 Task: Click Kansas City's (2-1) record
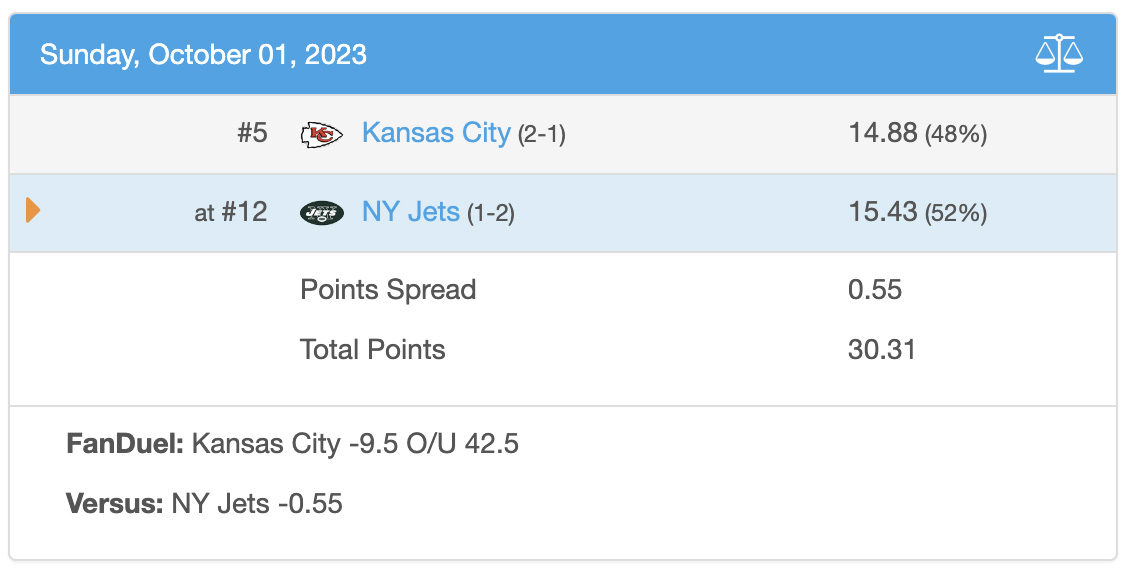pos(542,134)
